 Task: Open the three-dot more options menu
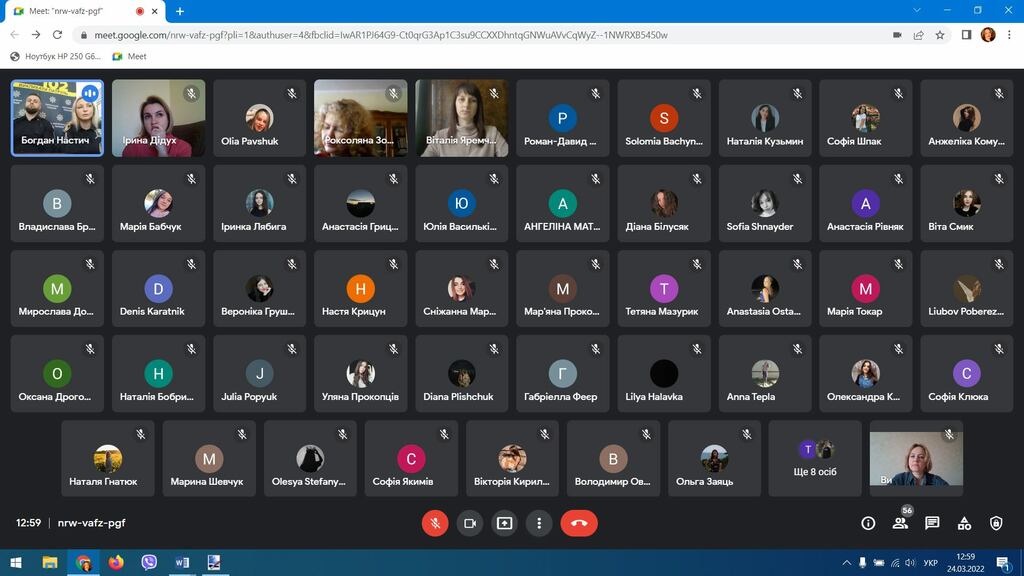(x=539, y=523)
